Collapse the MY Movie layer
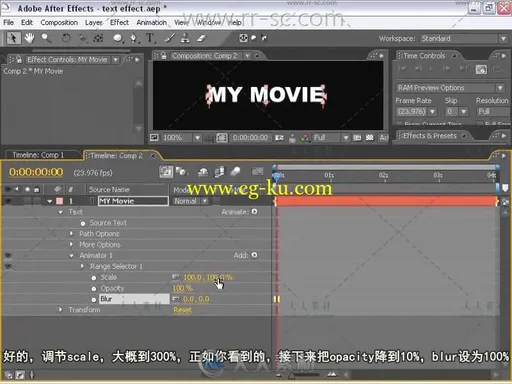This screenshot has height=384, width=512. pos(50,201)
